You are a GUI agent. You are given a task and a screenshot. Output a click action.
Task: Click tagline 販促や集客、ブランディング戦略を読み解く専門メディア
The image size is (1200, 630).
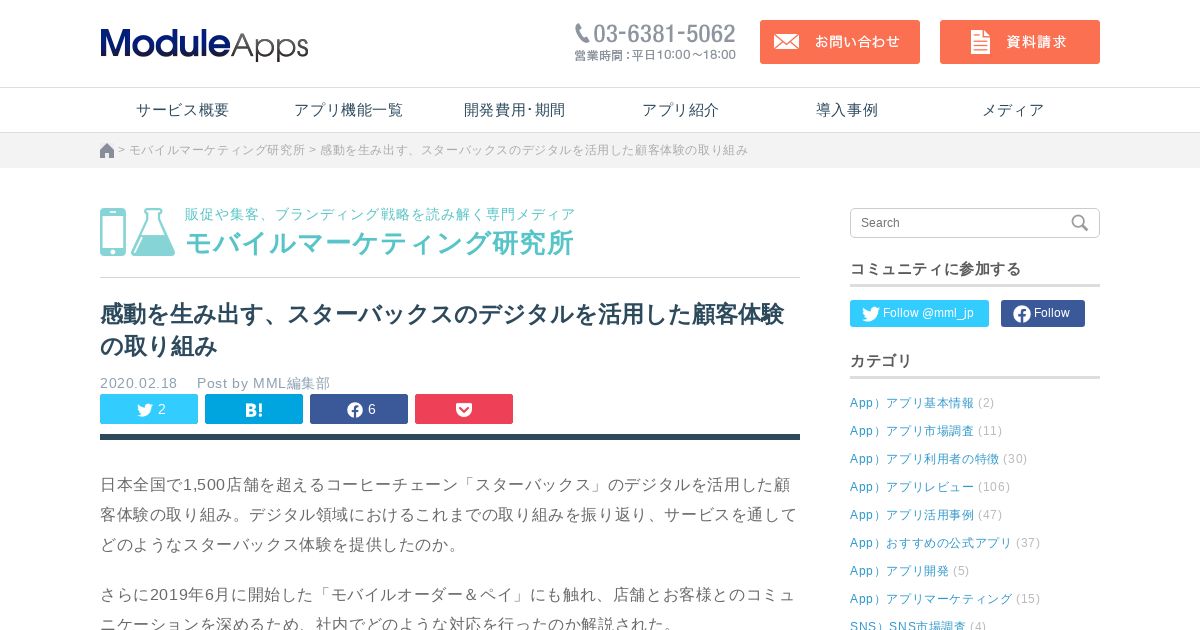380,214
